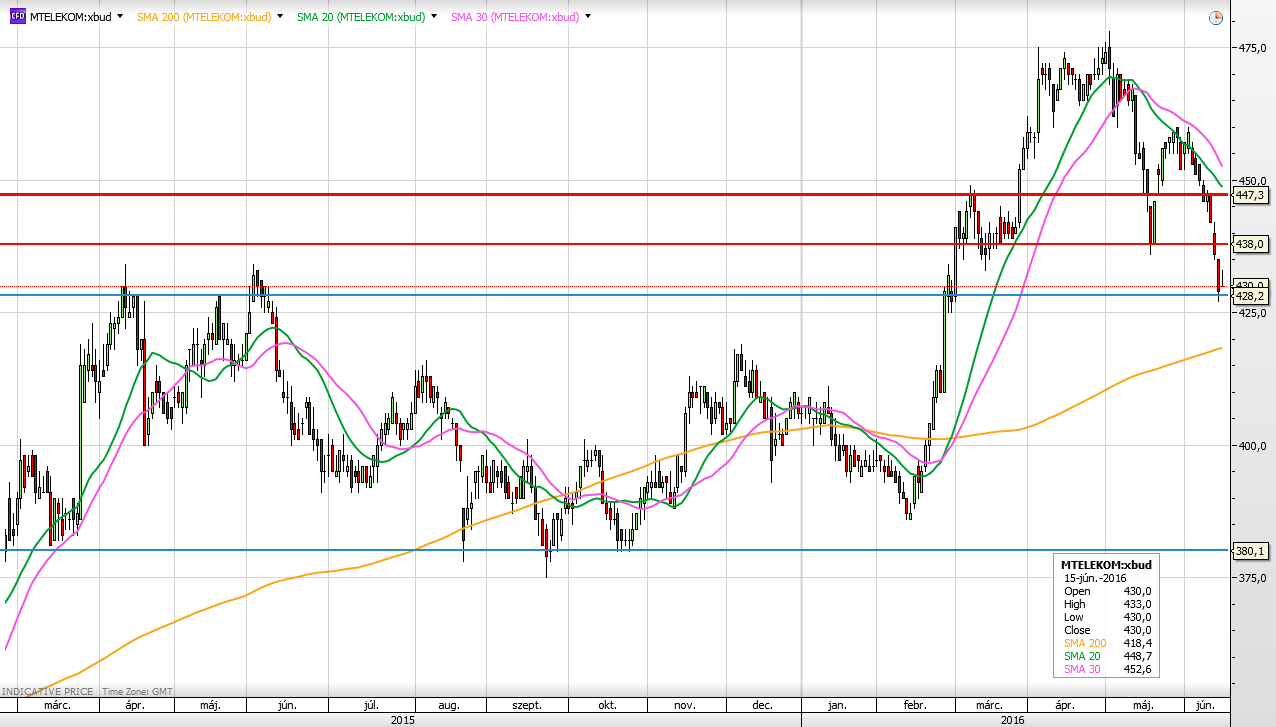
Task: Click the dec. month label
Action: (x=763, y=706)
